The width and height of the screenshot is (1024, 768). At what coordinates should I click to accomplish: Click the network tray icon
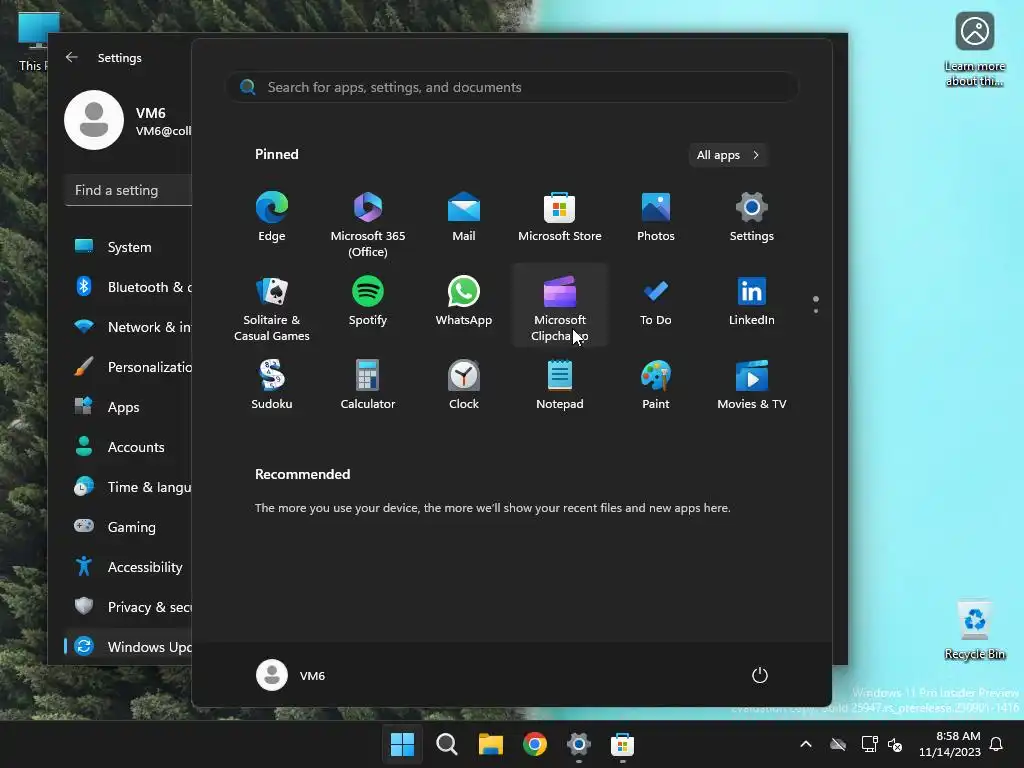[869, 744]
